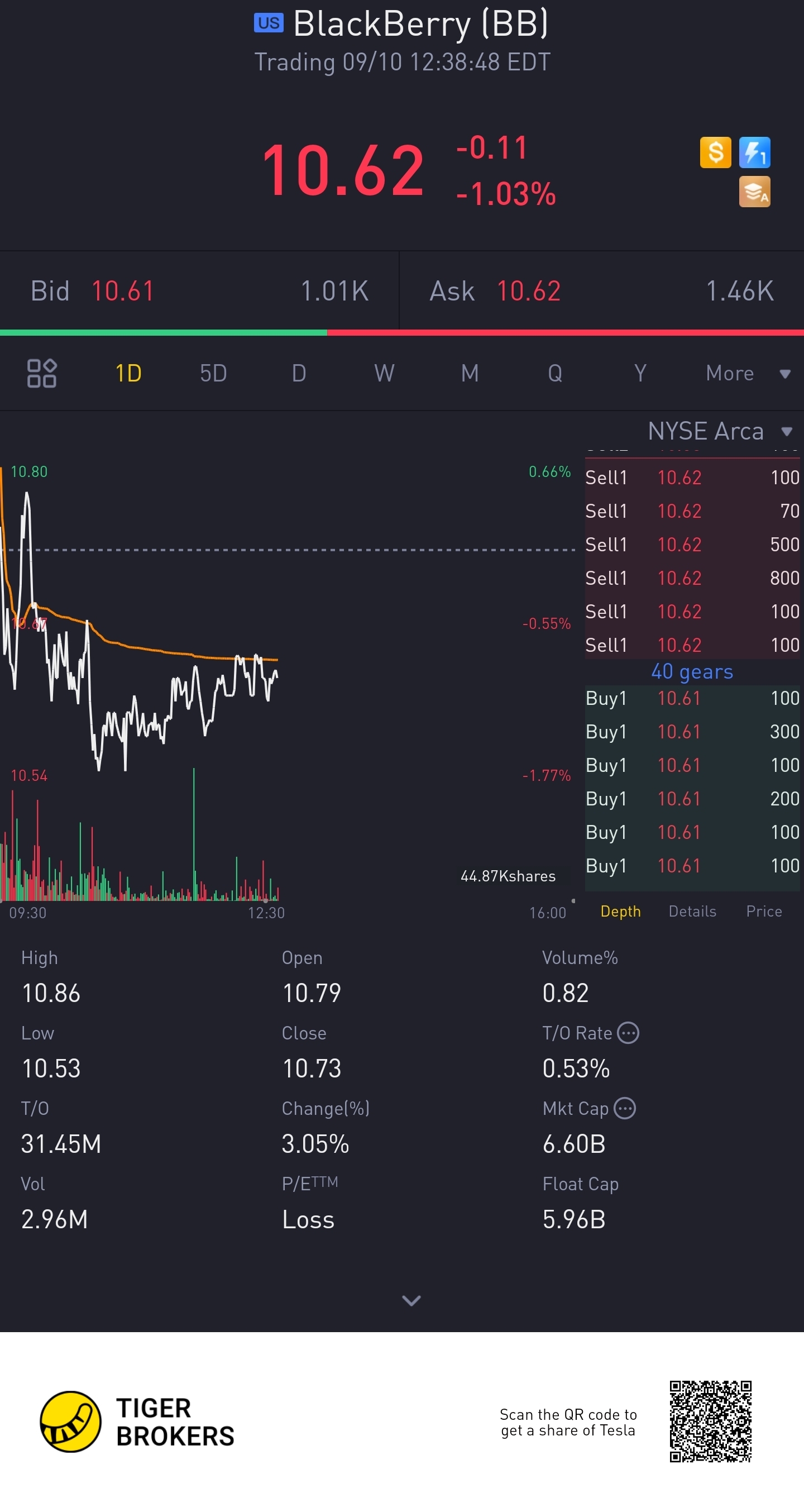Switch chart to quarterly Q period

pos(555,373)
